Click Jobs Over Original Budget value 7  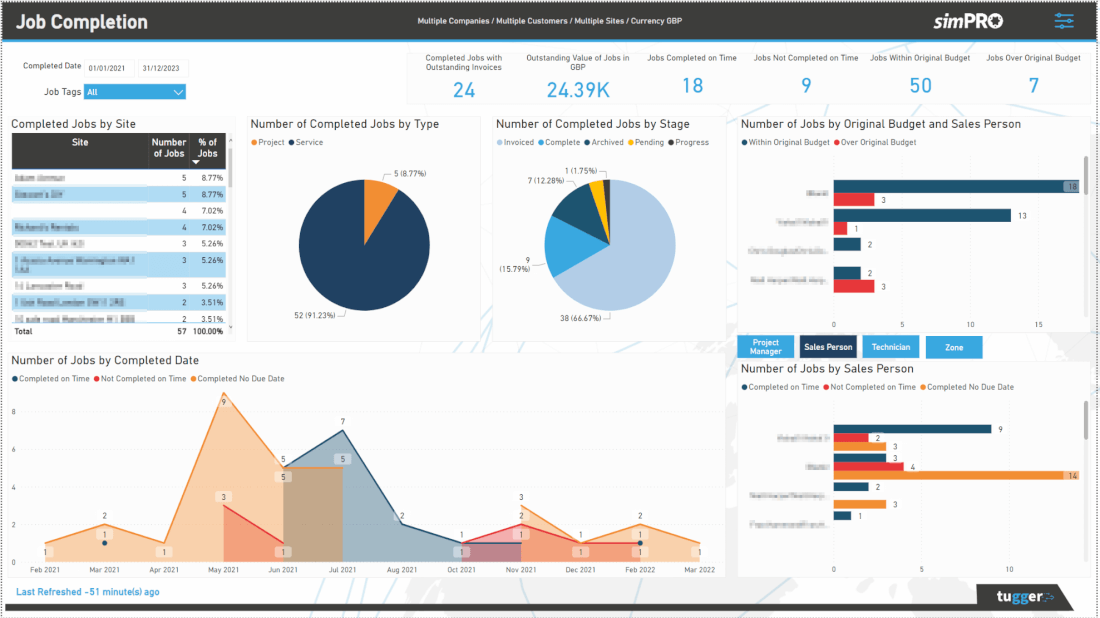point(1033,86)
